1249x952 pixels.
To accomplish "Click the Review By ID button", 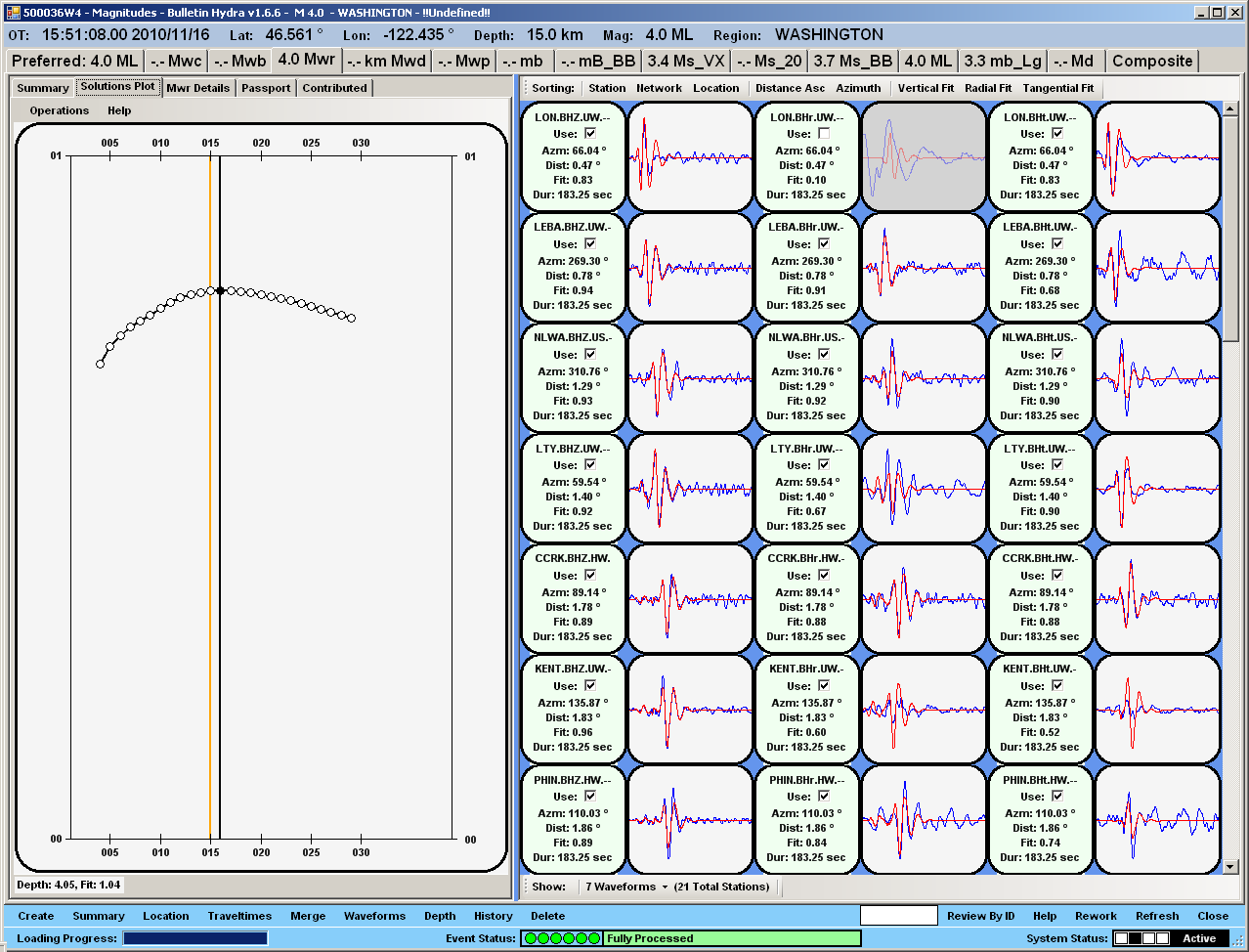I will coord(981,916).
